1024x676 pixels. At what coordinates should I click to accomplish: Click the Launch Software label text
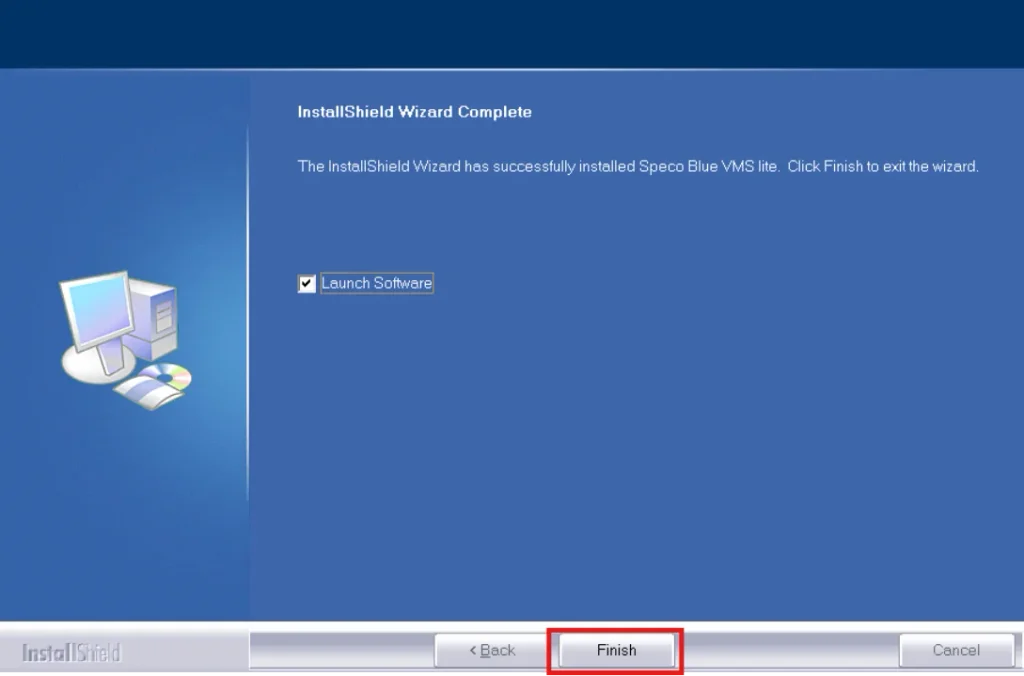(376, 283)
